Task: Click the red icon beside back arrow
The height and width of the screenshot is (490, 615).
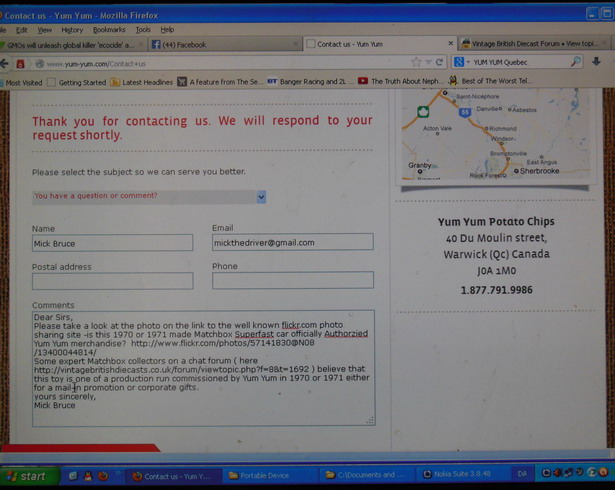Action: pyautogui.click(x=20, y=64)
